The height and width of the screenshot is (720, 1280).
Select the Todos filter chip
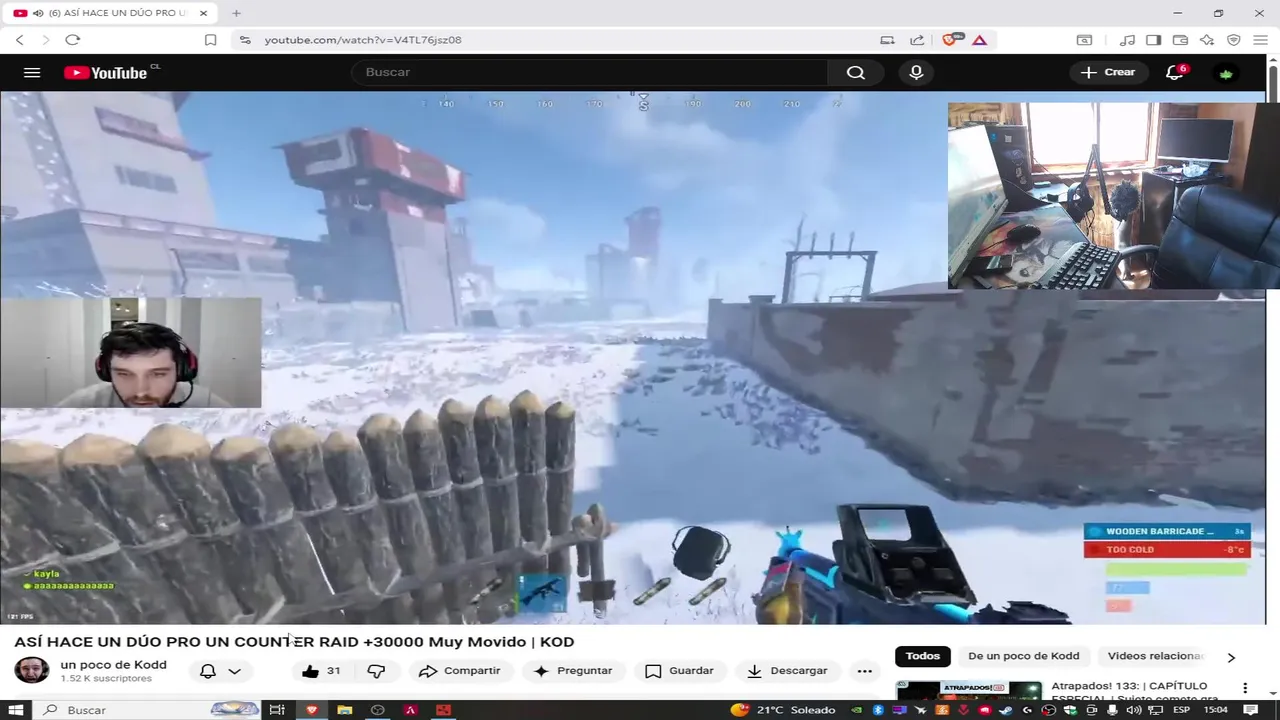[922, 656]
